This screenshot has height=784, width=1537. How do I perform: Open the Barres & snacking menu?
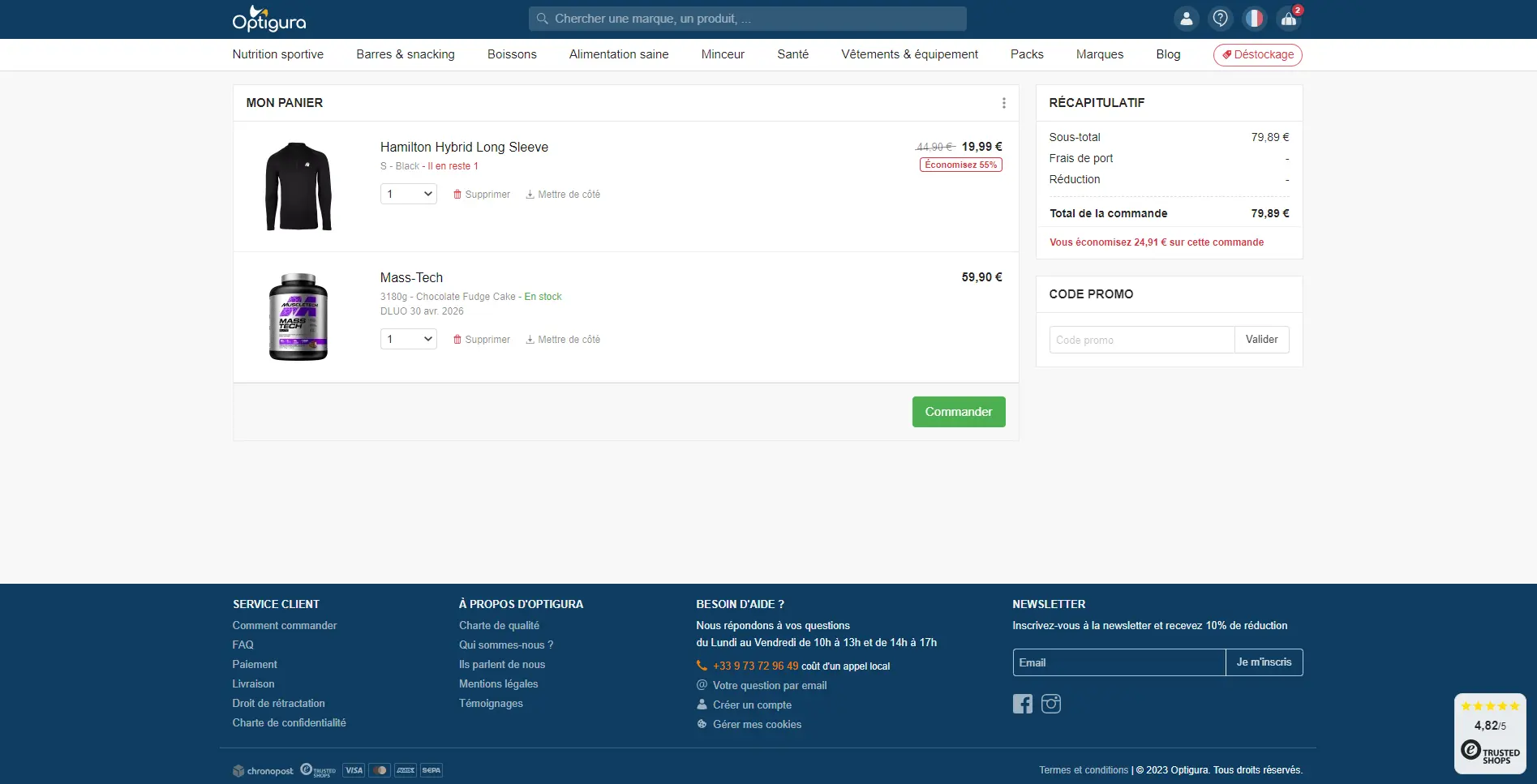coord(406,54)
